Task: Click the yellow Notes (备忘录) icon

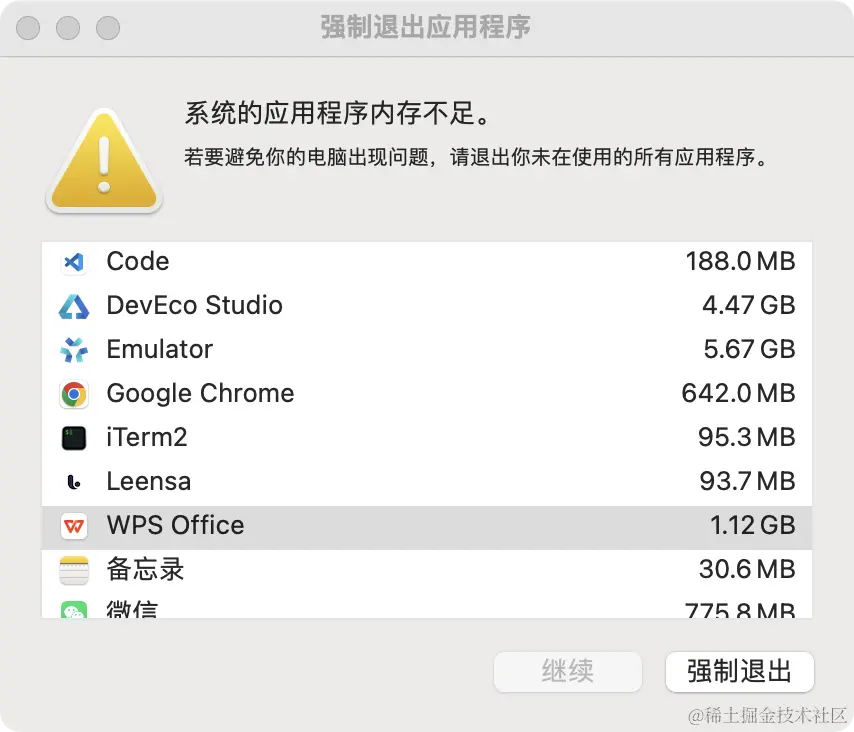Action: [x=73, y=570]
